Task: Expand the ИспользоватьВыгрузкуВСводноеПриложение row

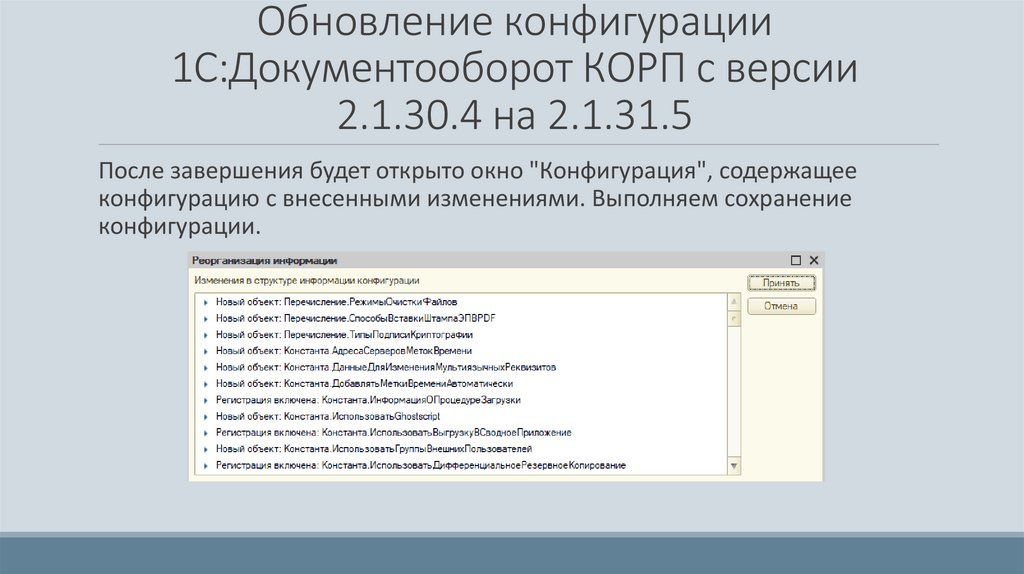Action: point(206,433)
